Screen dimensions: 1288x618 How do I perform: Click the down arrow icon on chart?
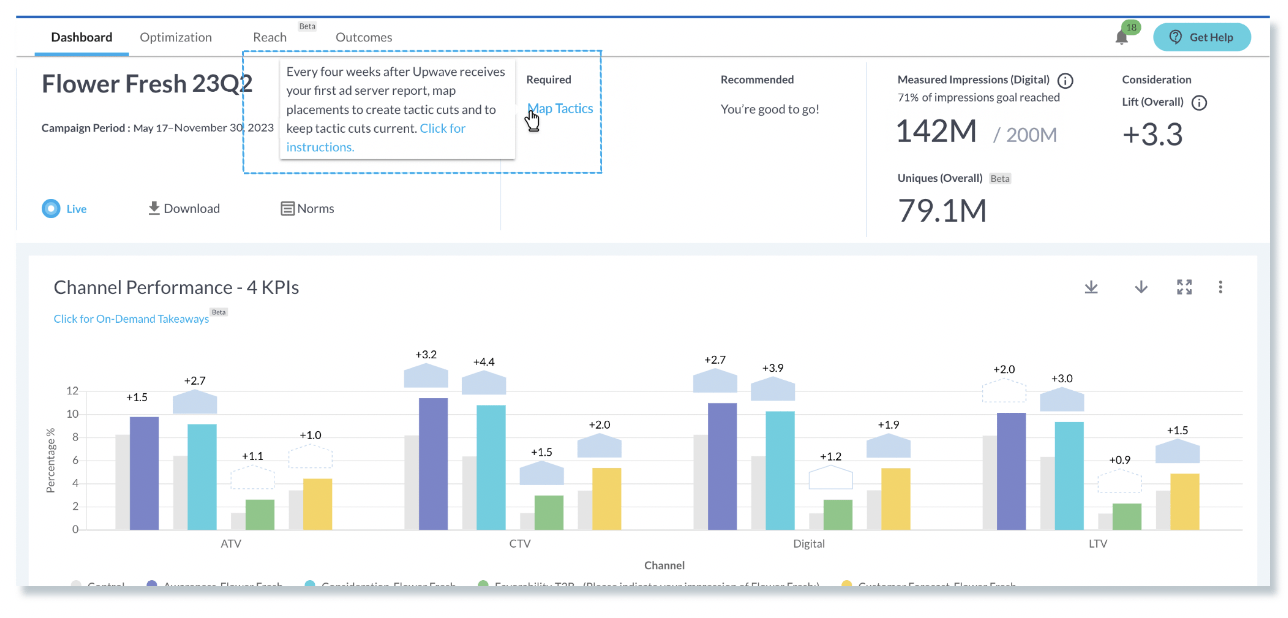pos(1141,287)
